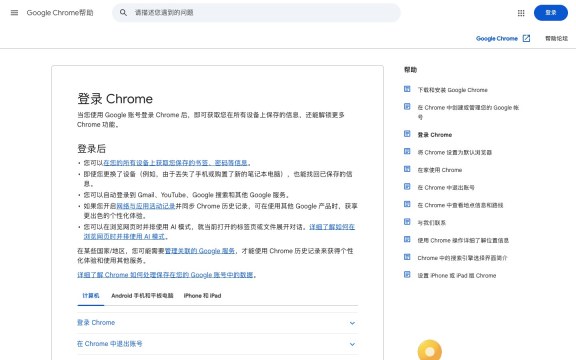Expand the 登录 Chrome section chevron
Screen dimensions: 576x360
pos(352,323)
